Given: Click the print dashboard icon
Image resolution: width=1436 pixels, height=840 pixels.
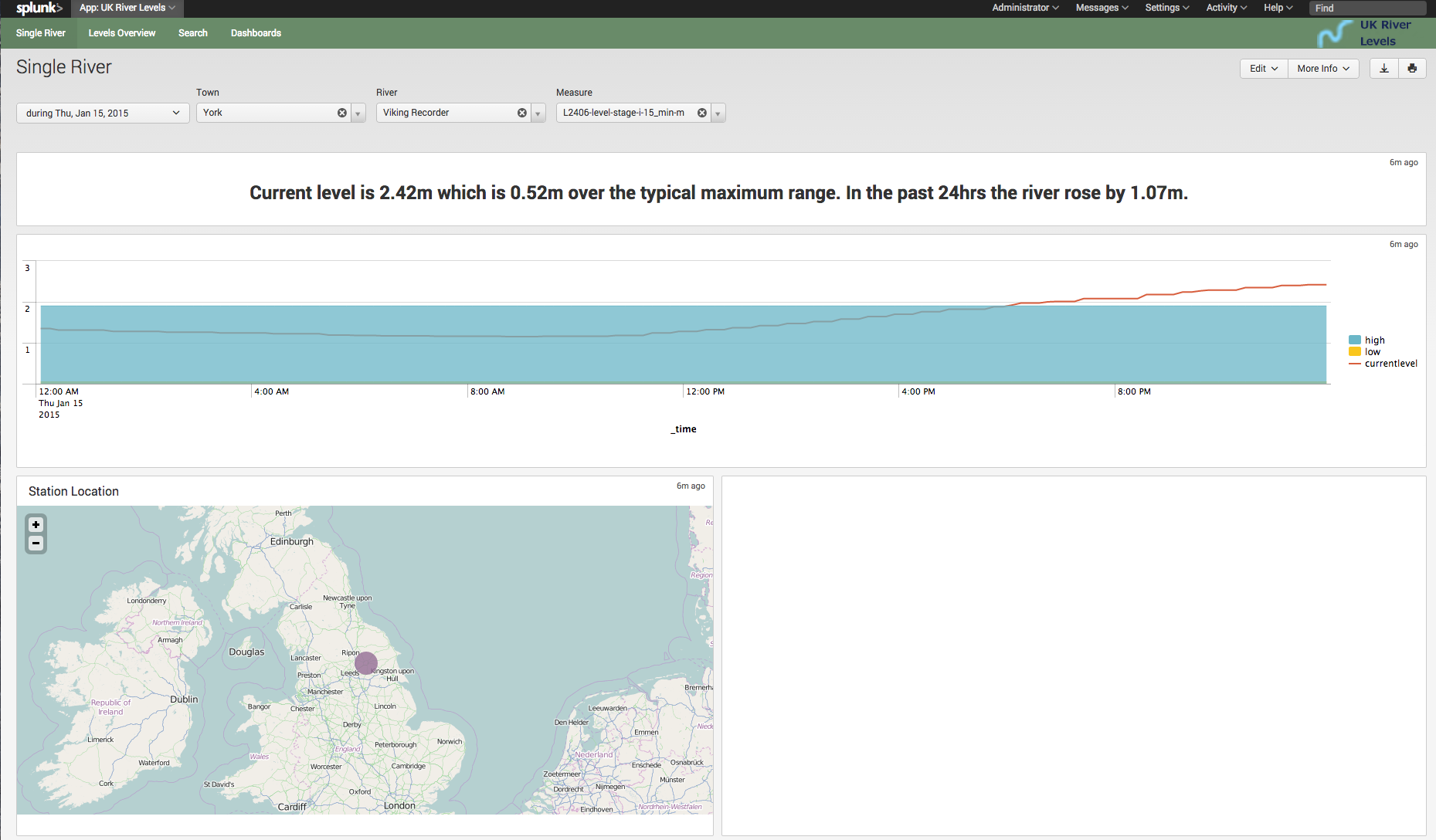Looking at the screenshot, I should tap(1412, 69).
